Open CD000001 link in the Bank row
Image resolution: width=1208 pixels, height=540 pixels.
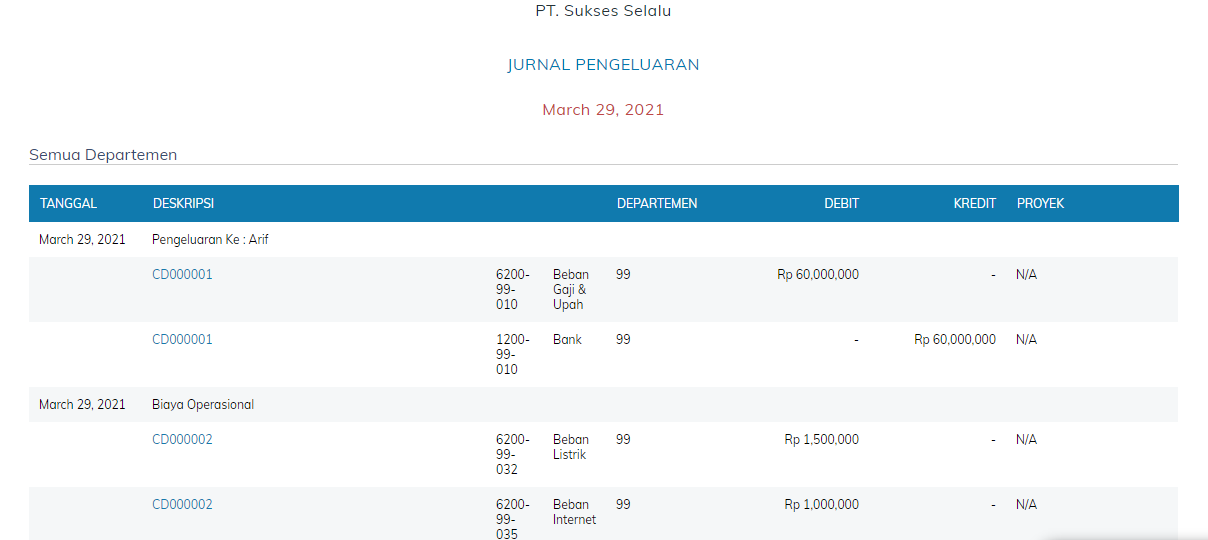(182, 340)
